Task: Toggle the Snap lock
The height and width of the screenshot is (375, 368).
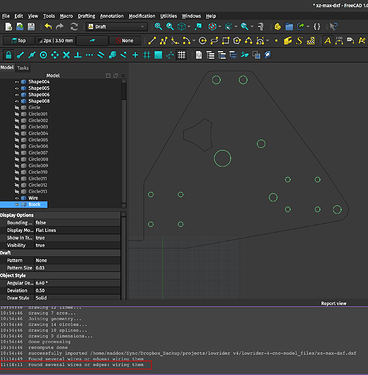Action: click(x=9, y=55)
